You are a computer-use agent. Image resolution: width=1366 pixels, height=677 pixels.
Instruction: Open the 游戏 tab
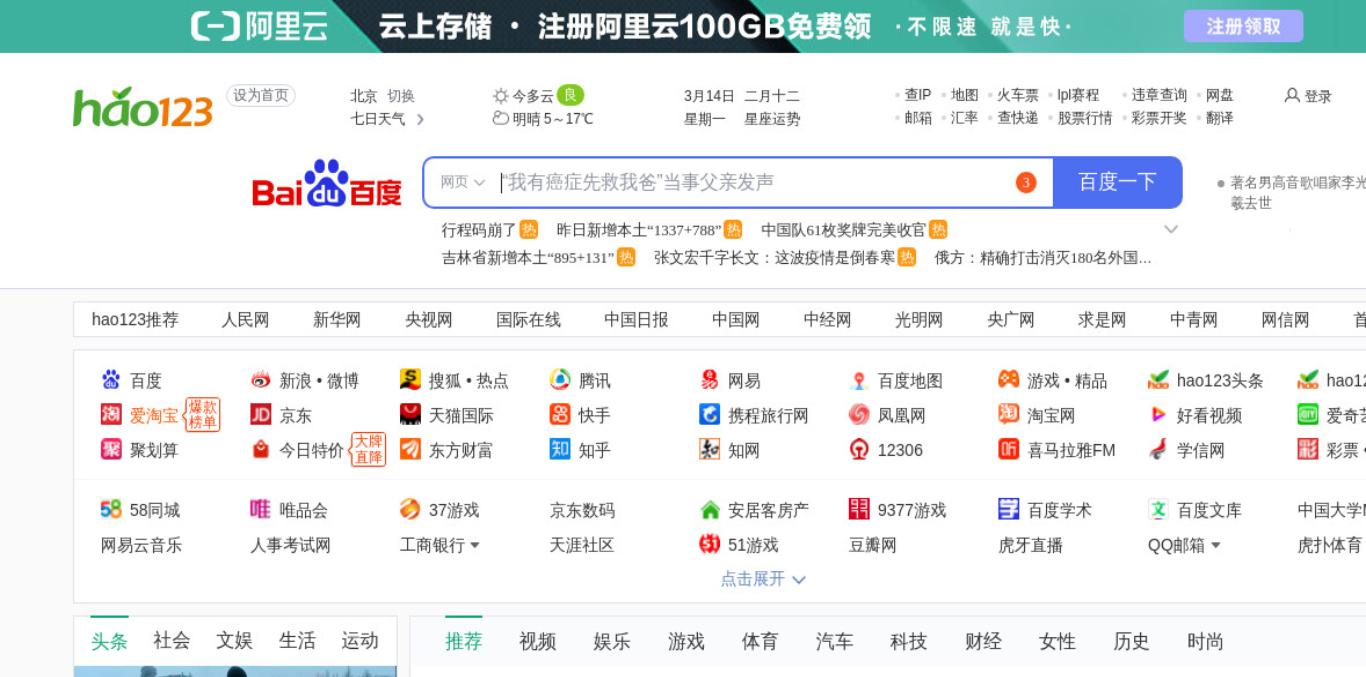686,641
